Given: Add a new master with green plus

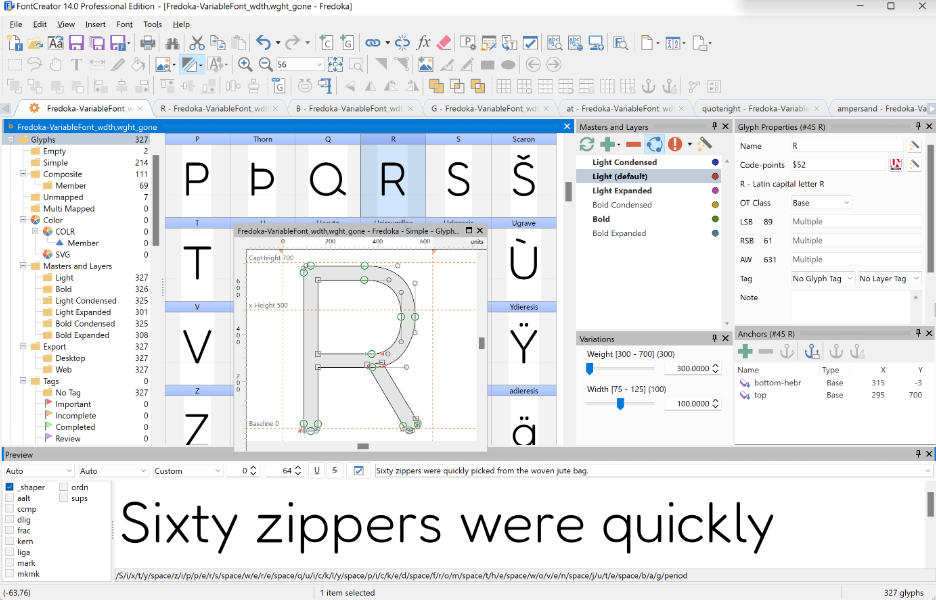Looking at the screenshot, I should point(607,144).
